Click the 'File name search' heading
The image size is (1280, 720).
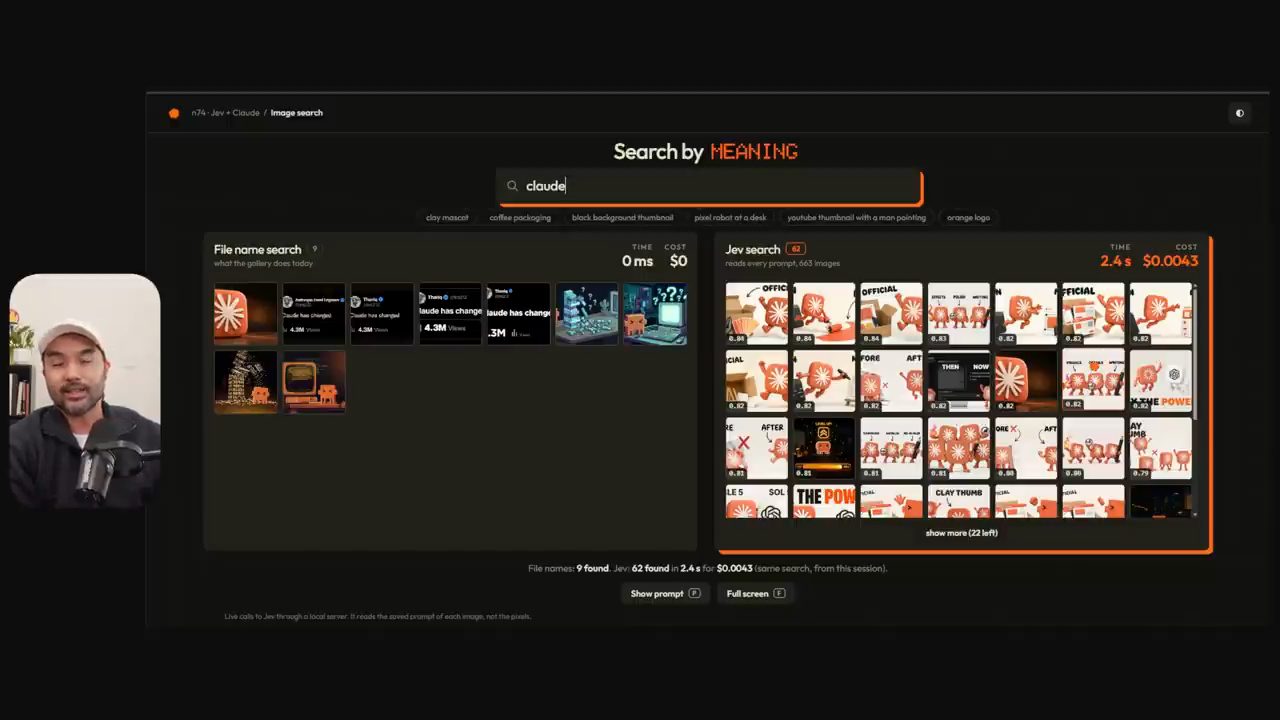coord(257,250)
